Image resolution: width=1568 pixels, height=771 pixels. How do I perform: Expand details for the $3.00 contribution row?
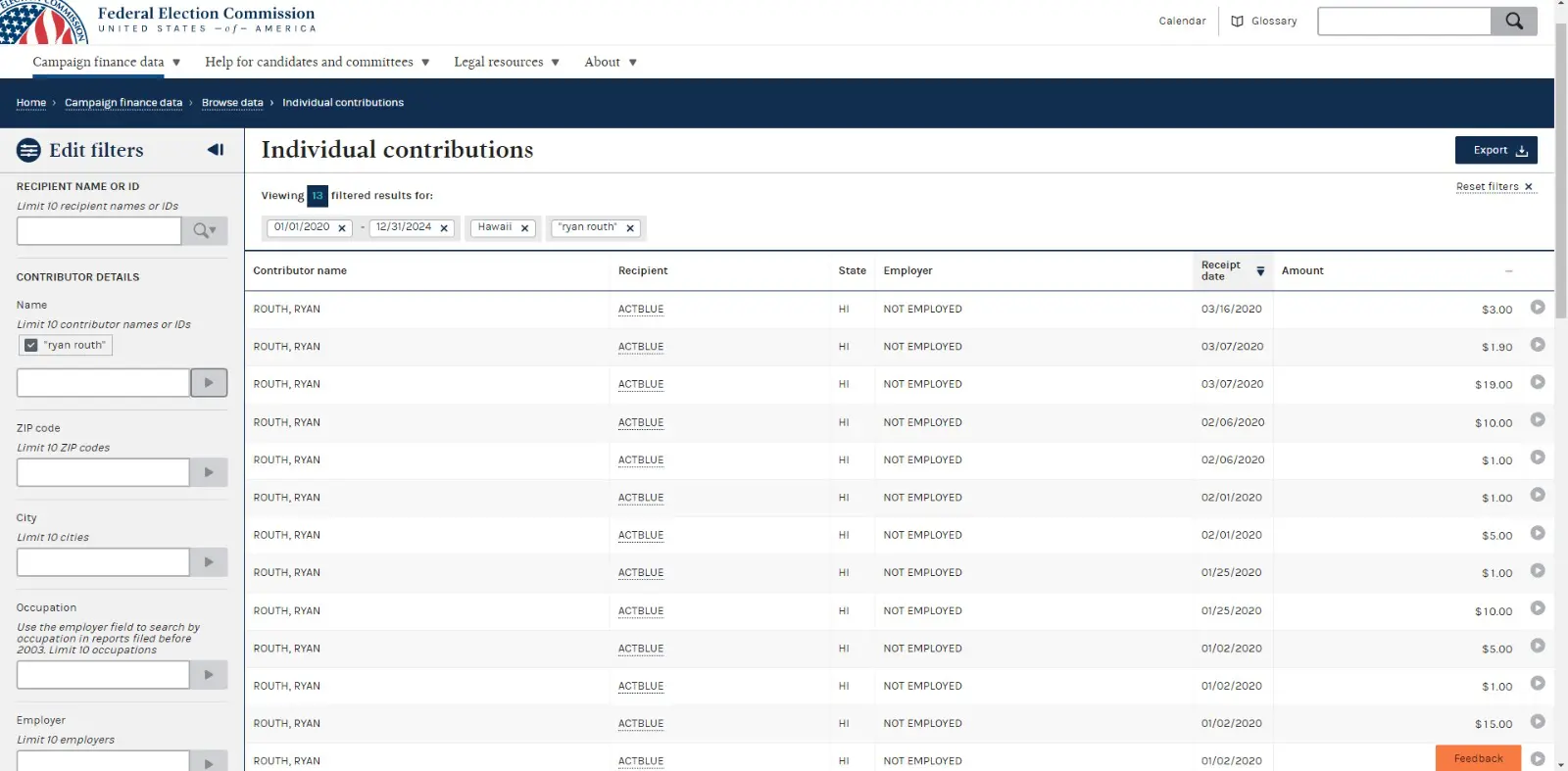[x=1537, y=308]
